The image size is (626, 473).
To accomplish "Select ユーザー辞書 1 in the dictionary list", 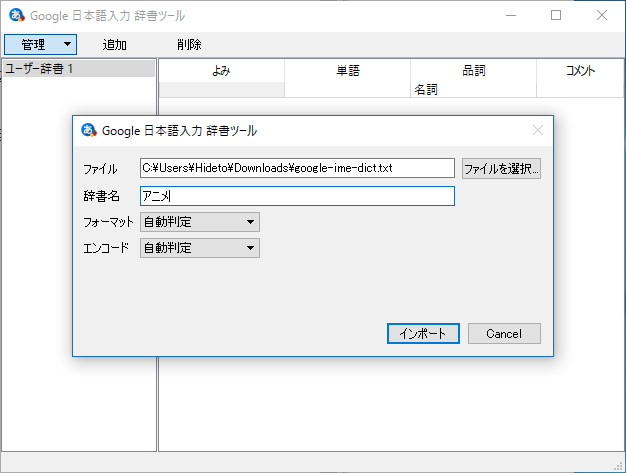I will [79, 69].
